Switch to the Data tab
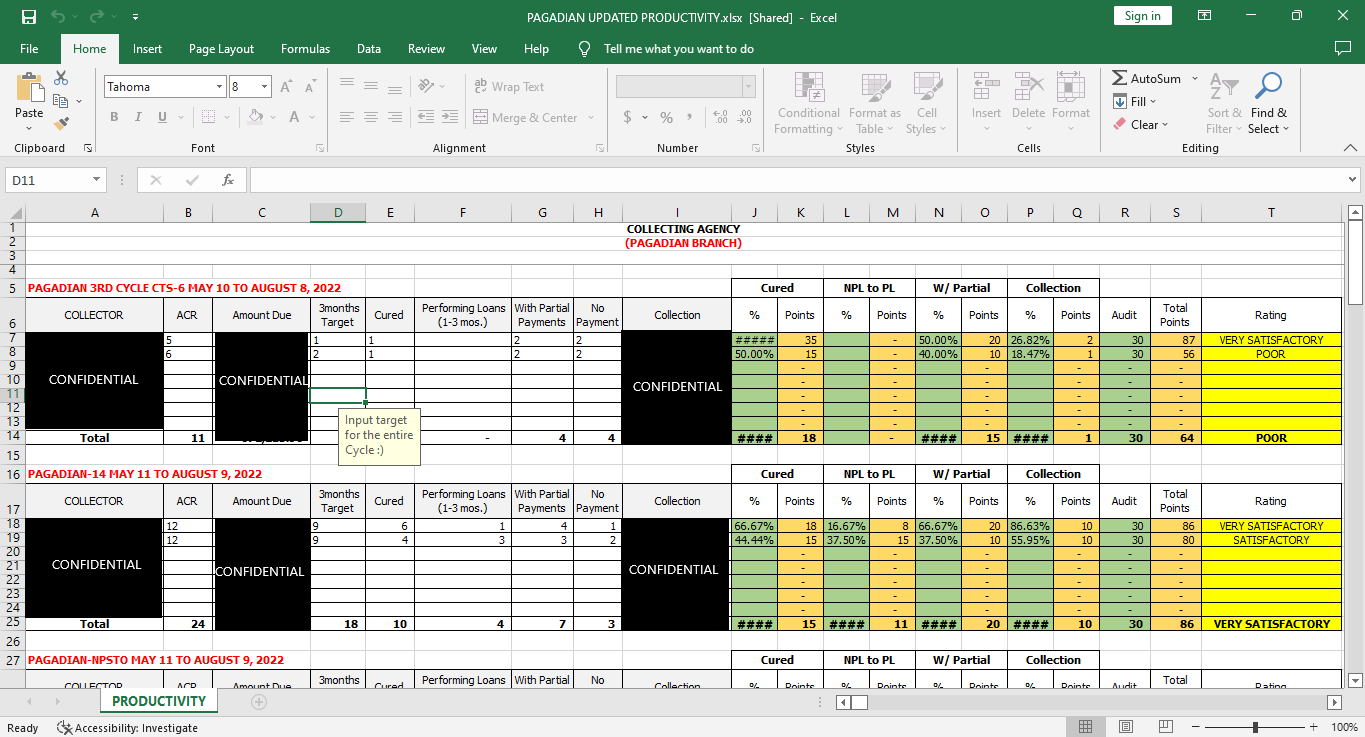 [369, 48]
